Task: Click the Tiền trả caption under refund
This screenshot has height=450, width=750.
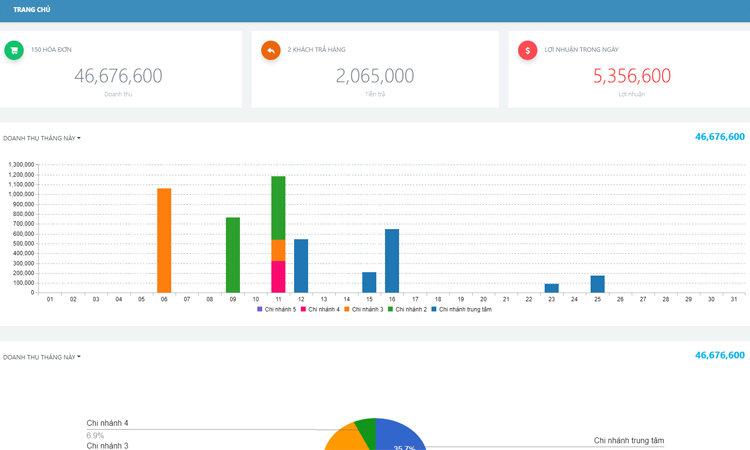Action: coord(375,94)
